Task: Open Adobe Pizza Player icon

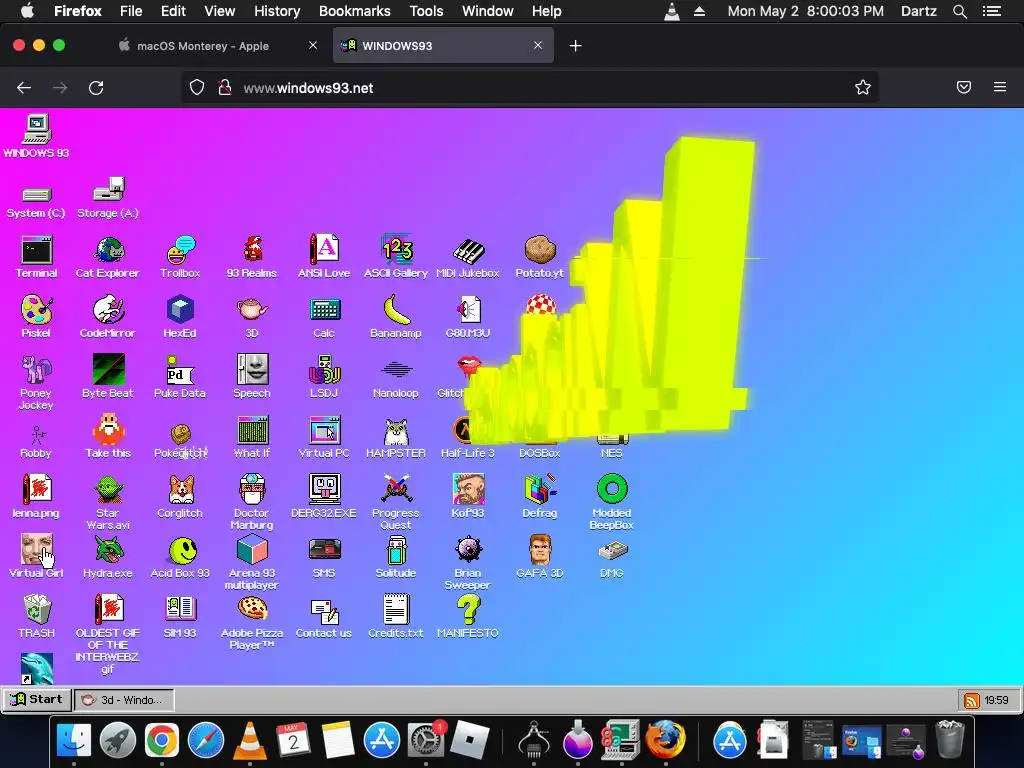Action: (x=252, y=623)
